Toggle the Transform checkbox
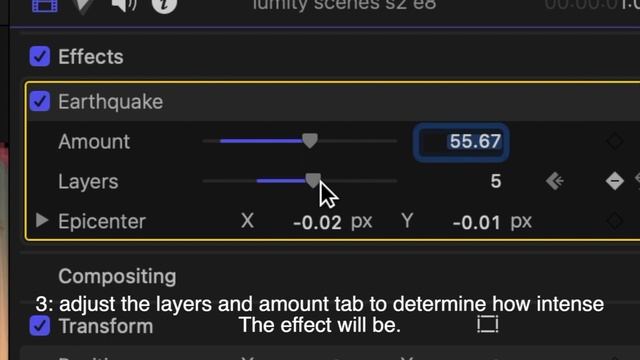The image size is (640, 360). 40,326
